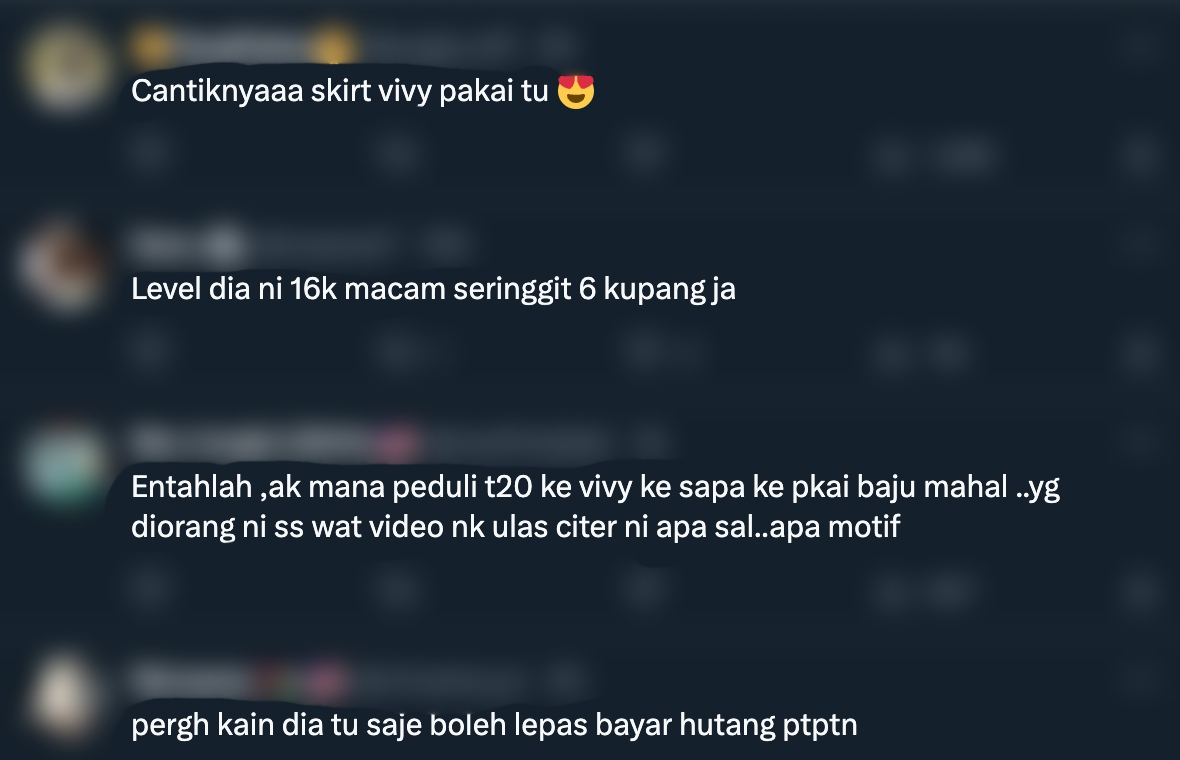Image resolution: width=1180 pixels, height=760 pixels.
Task: Like the 'Level dia ni 16k' tweet
Action: click(646, 351)
